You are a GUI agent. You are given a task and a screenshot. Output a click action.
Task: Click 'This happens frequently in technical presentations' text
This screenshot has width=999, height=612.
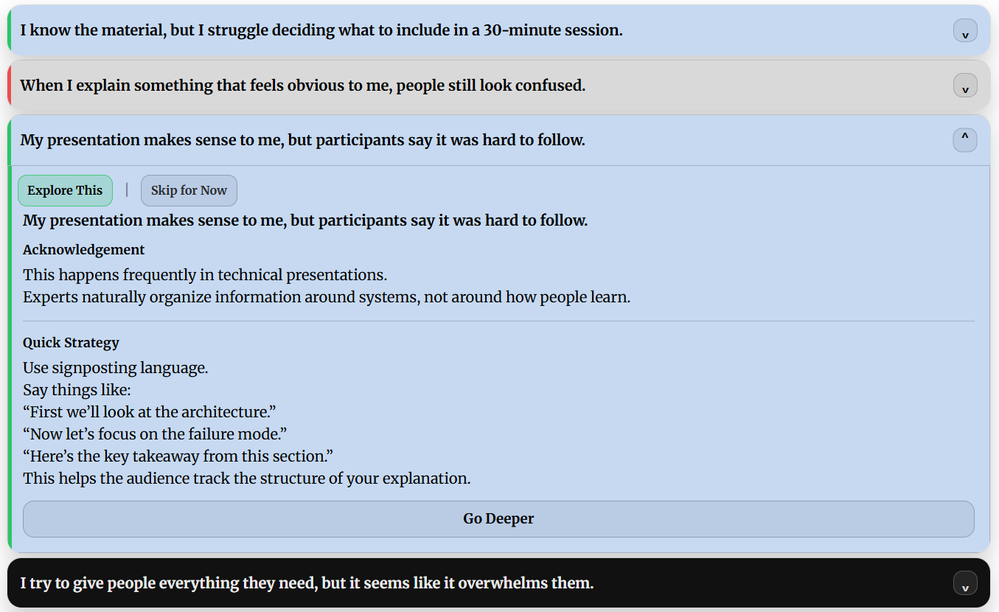205,275
